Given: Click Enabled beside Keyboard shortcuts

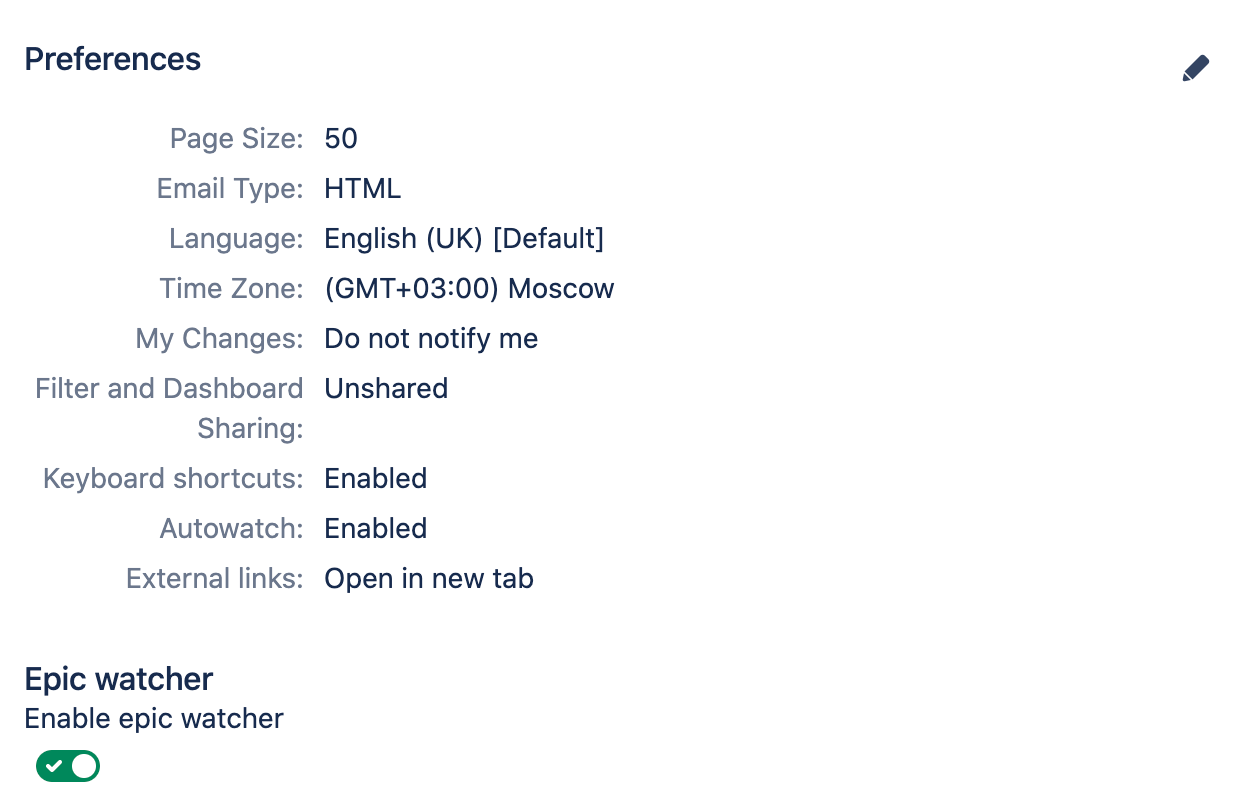Looking at the screenshot, I should (x=376, y=478).
